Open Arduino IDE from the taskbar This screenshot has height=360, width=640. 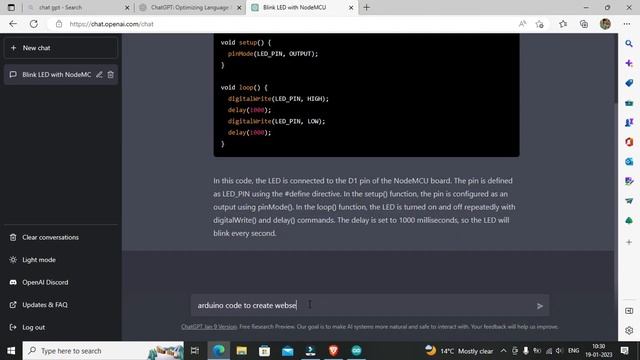pyautogui.click(x=356, y=351)
